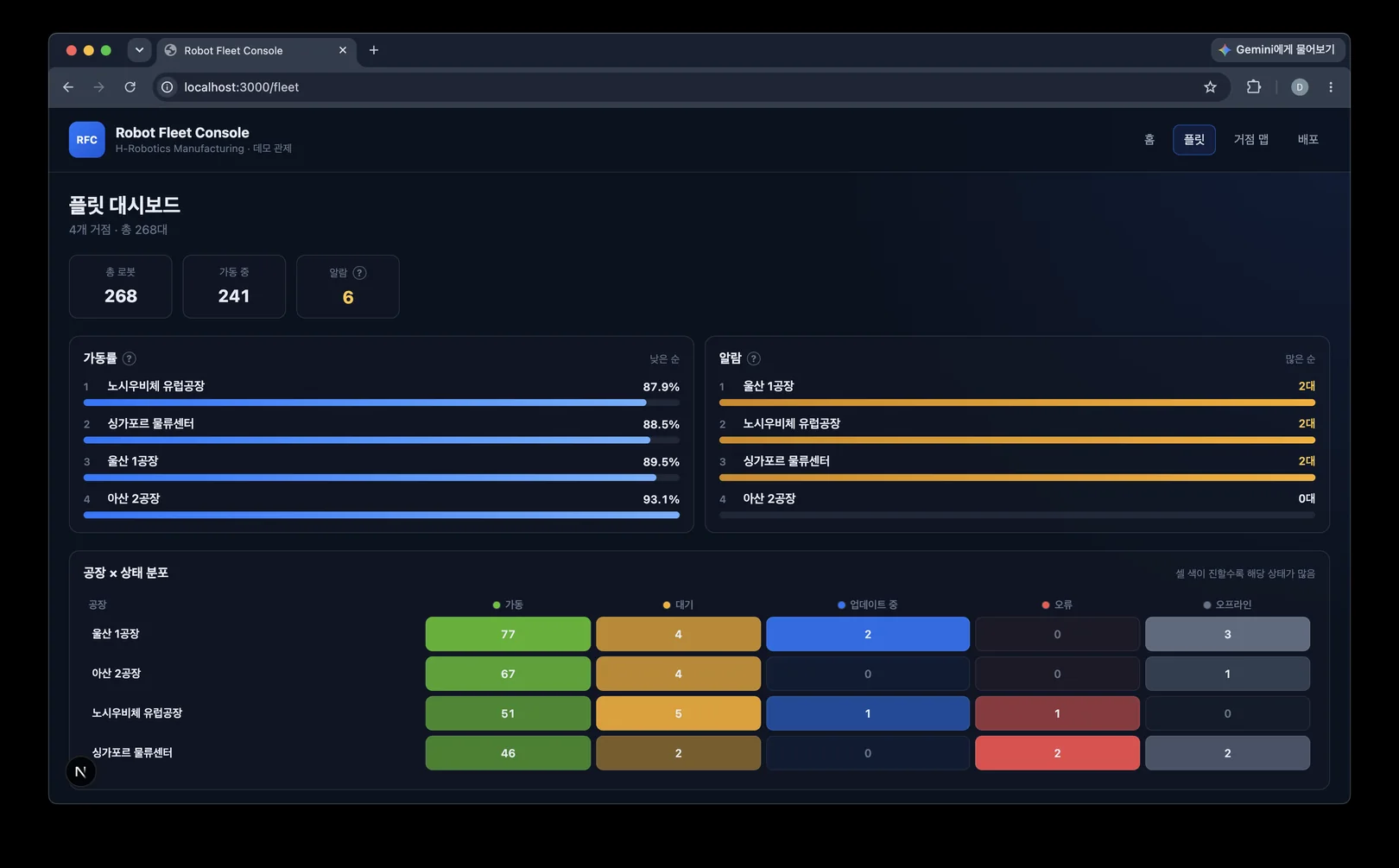Open the browser extensions puzzle icon
1399x868 pixels.
coord(1254,87)
